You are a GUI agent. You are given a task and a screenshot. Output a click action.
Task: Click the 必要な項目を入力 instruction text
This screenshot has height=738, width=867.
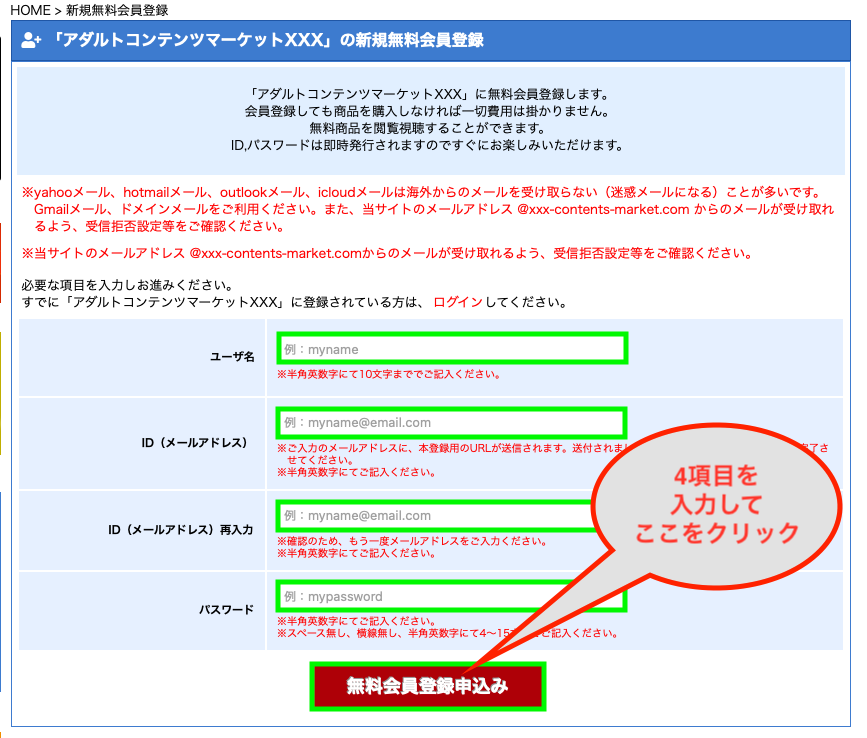(127, 285)
